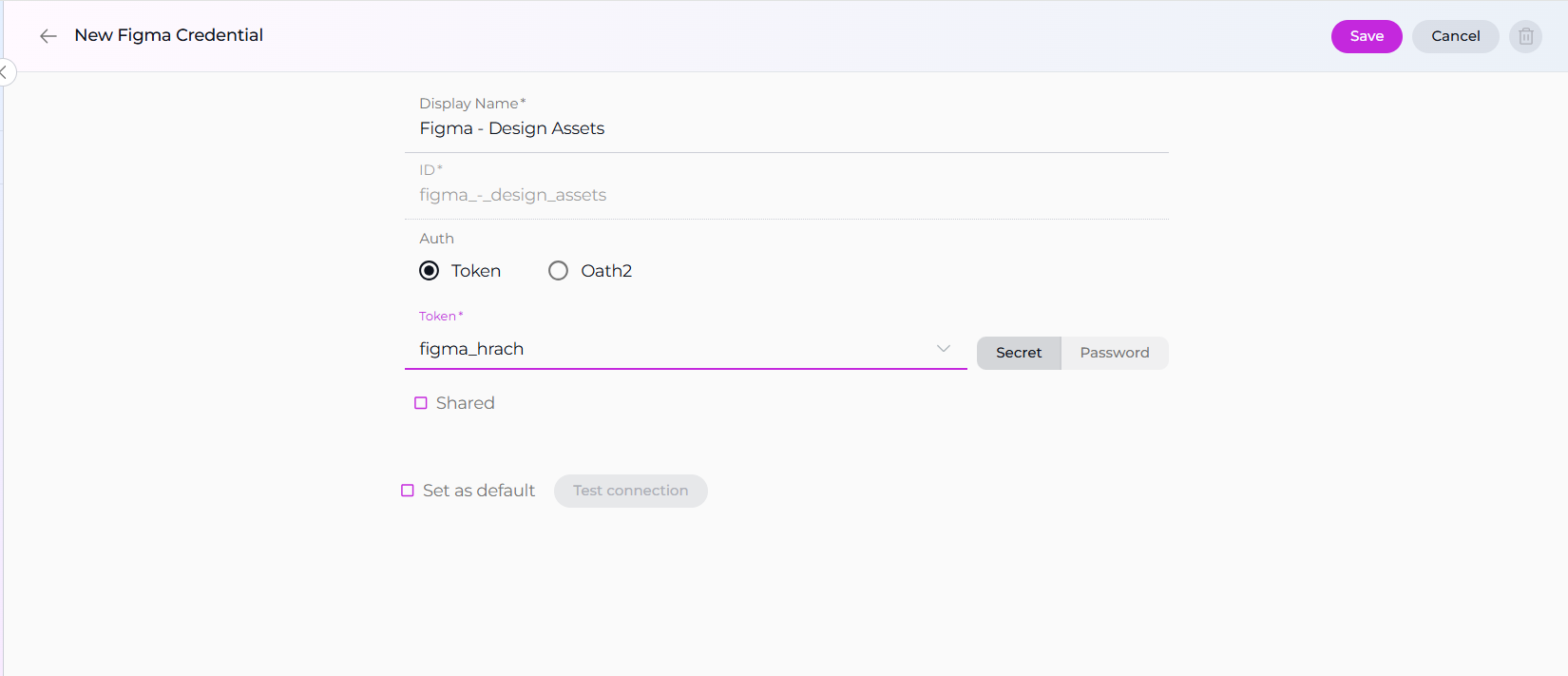Switch to the Password tab

coord(1114,353)
